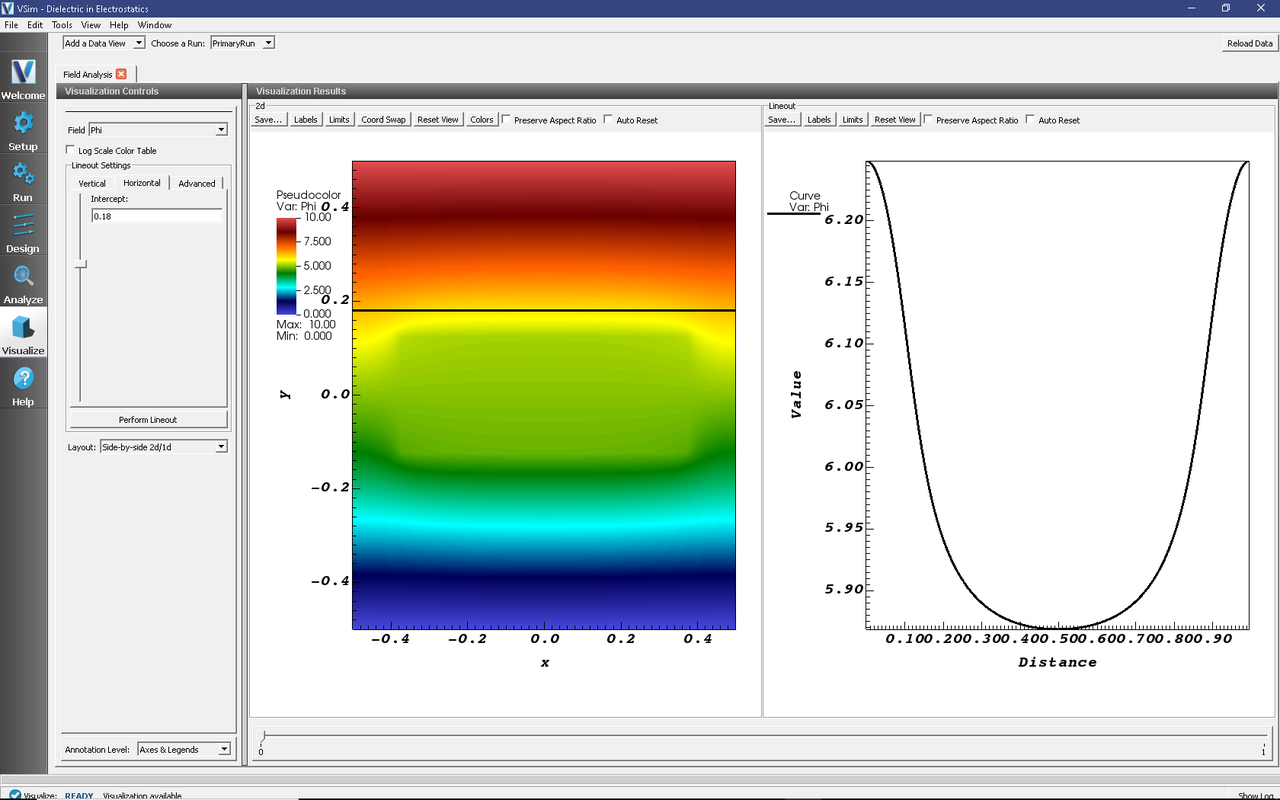Click Limits in the 2d panel
The height and width of the screenshot is (800, 1280).
pos(340,120)
